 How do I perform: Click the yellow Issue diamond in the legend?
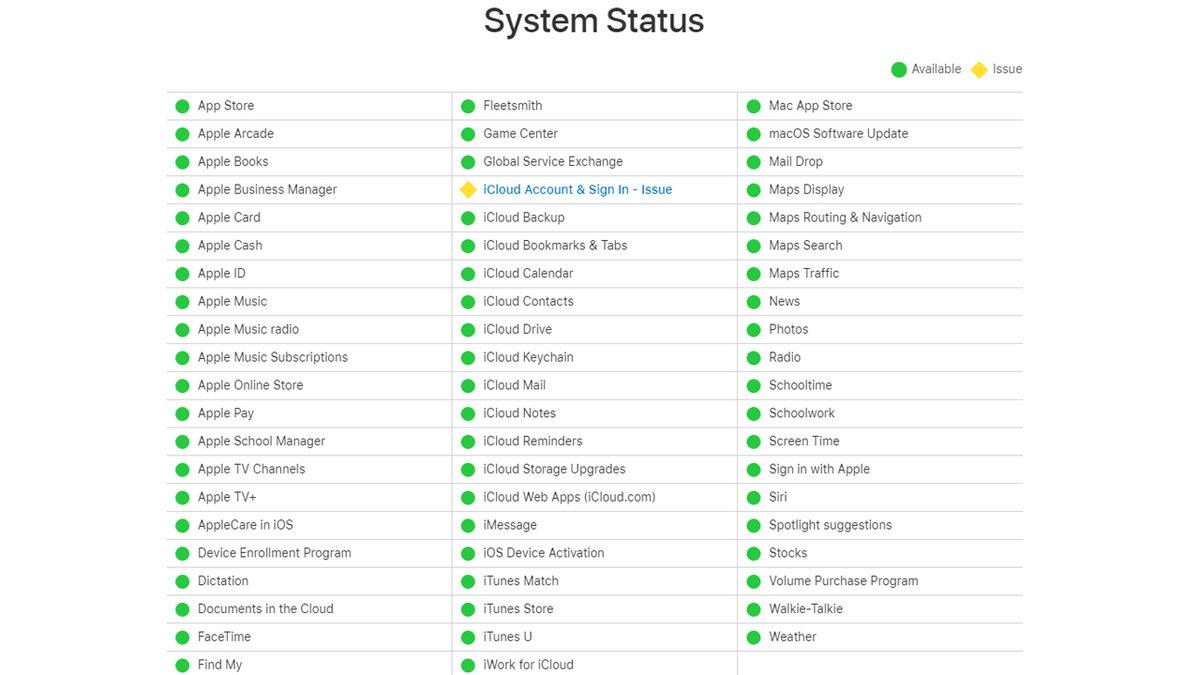tap(979, 69)
